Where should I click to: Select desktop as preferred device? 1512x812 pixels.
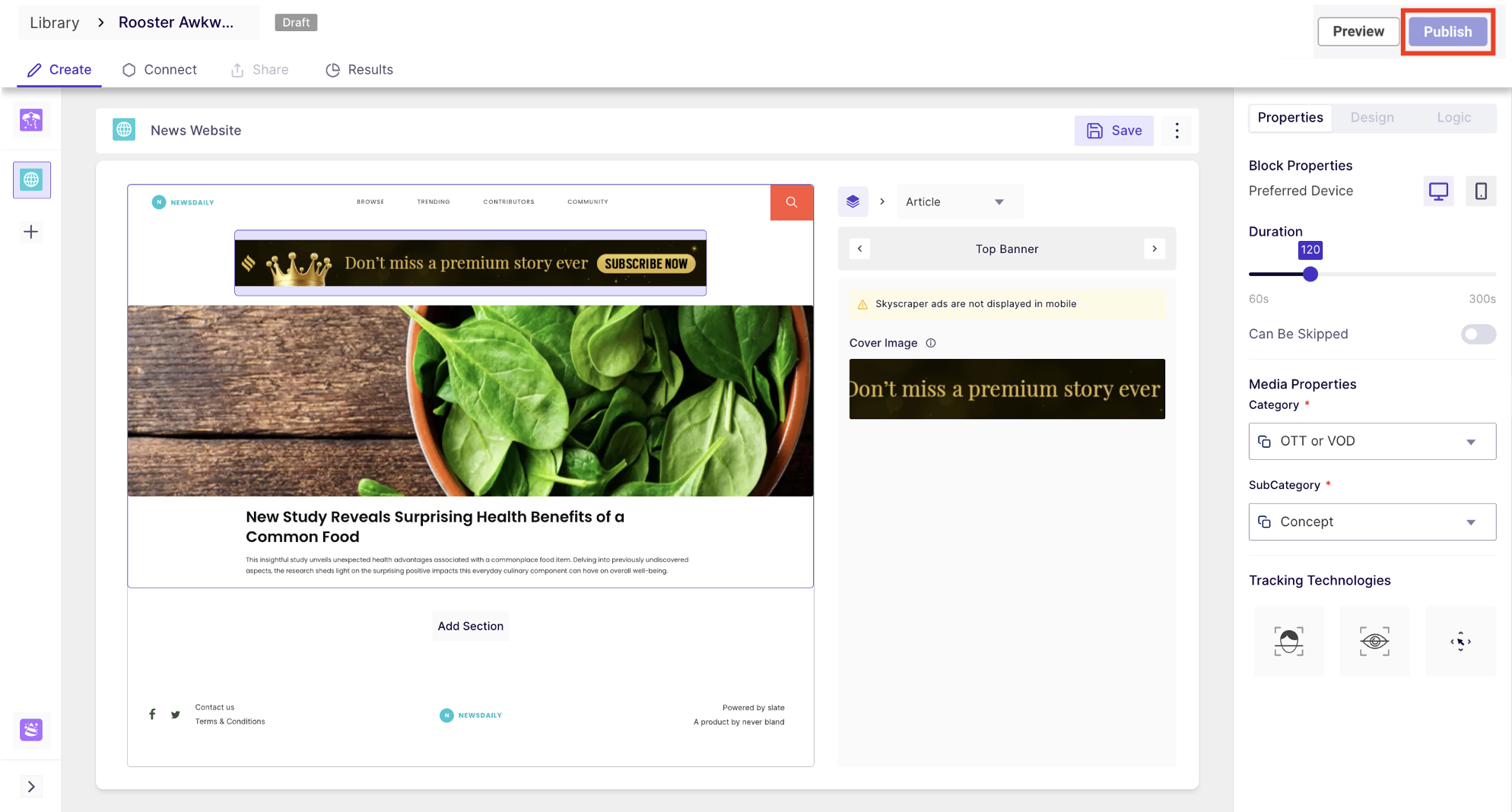click(1437, 191)
